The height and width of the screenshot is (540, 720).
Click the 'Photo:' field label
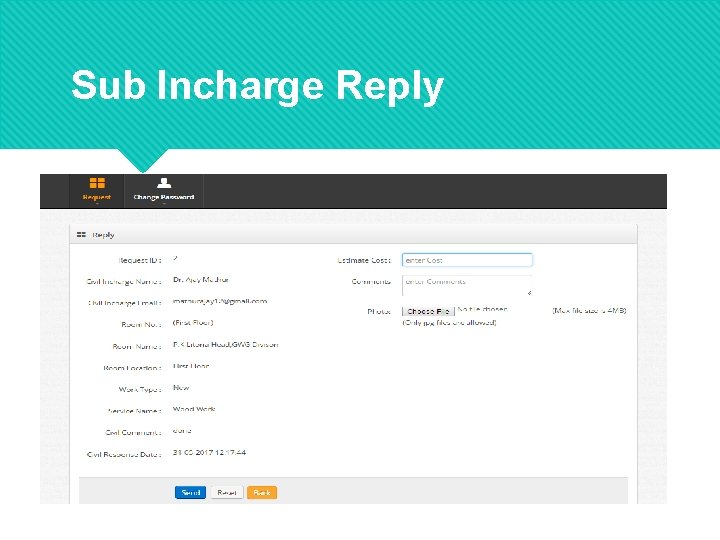pyautogui.click(x=379, y=311)
